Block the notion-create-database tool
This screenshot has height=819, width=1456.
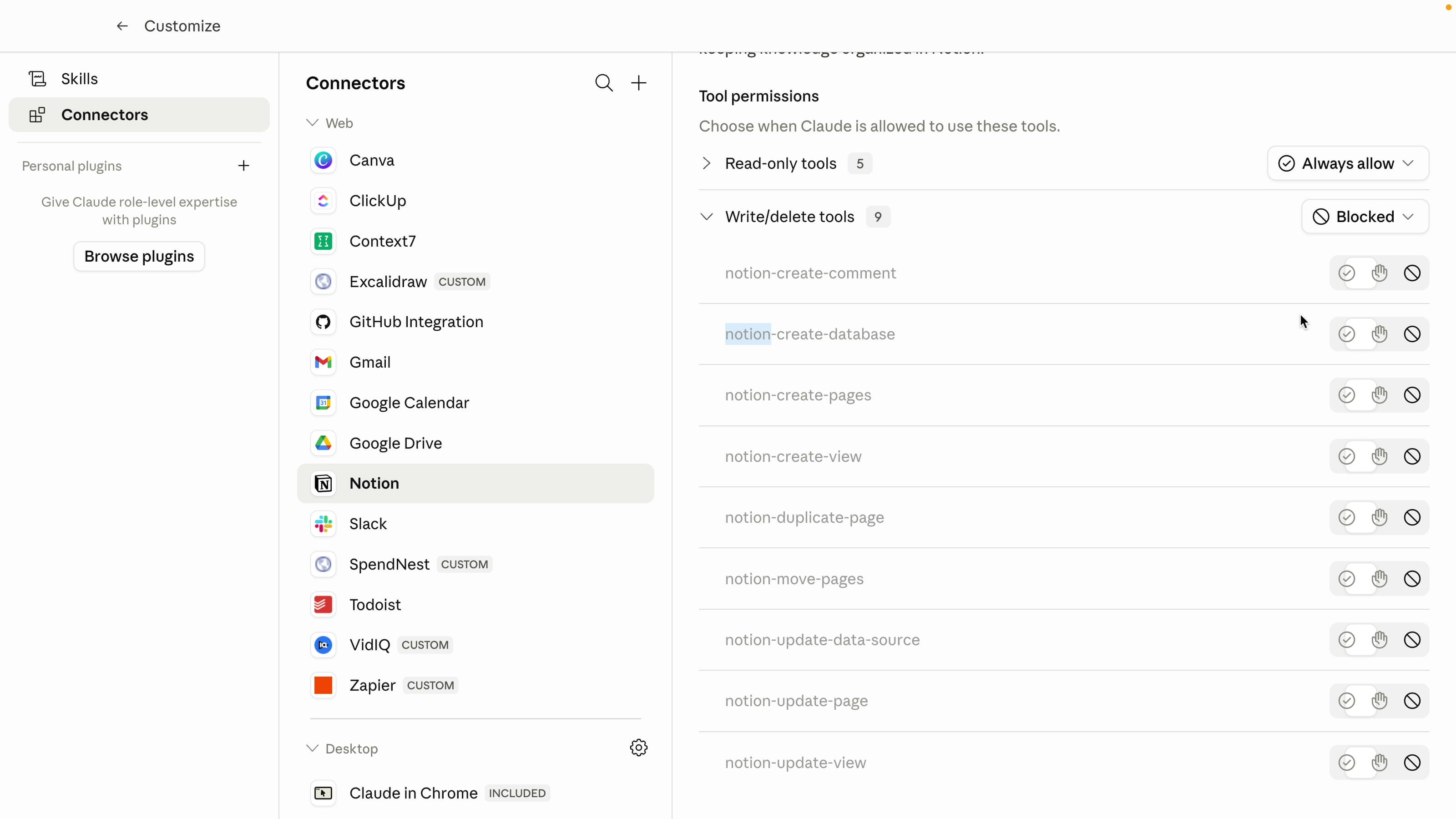(x=1412, y=334)
